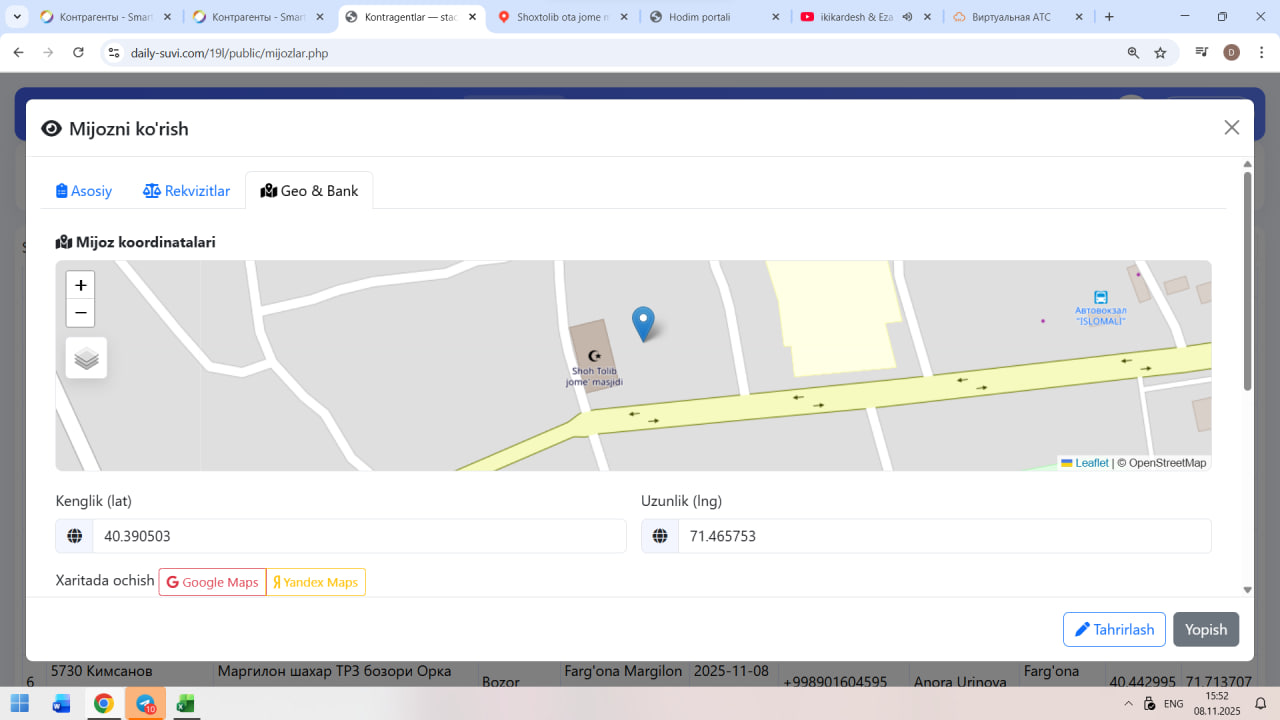
Task: Click the bus station icon on map
Action: click(x=1100, y=297)
